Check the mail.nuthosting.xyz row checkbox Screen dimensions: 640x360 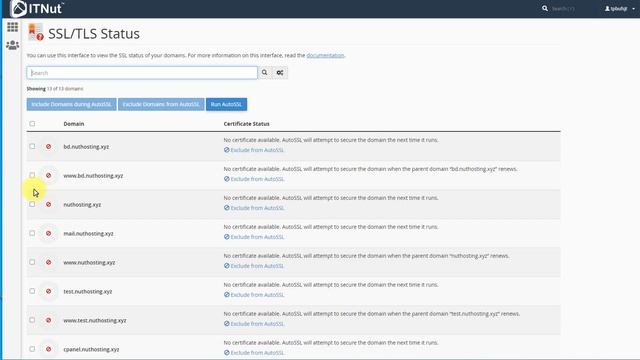tap(32, 233)
